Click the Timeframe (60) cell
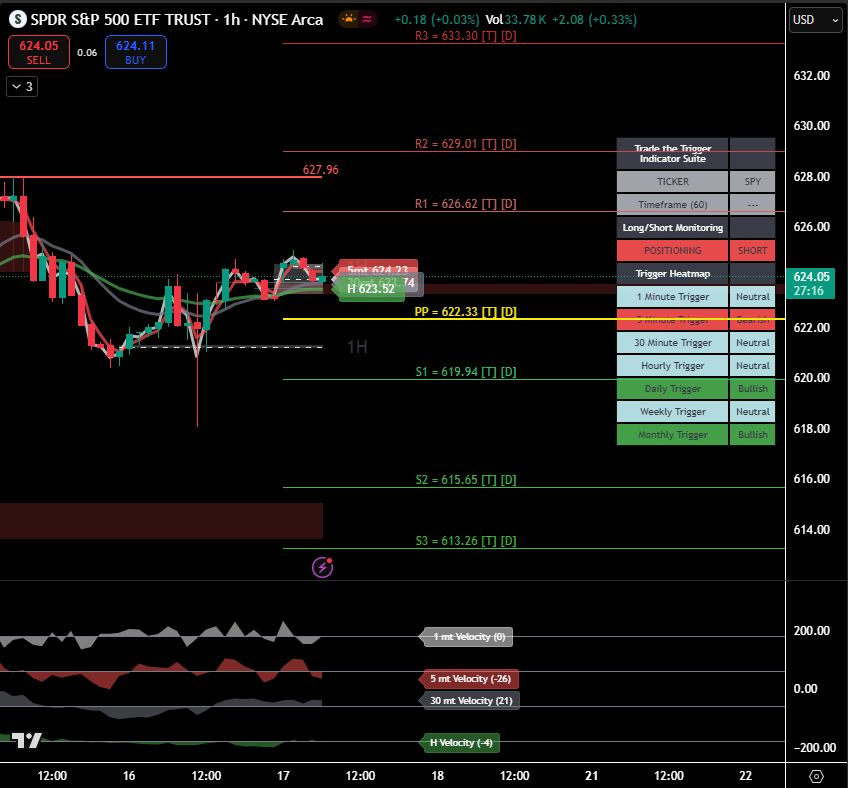The width and height of the screenshot is (848, 788). 673,204
